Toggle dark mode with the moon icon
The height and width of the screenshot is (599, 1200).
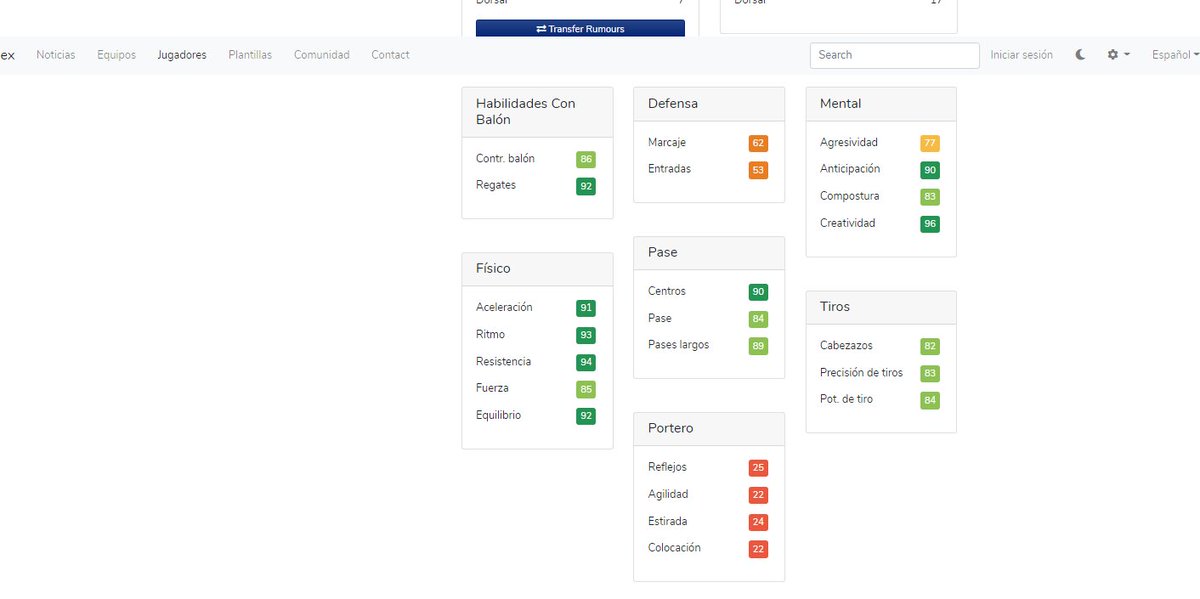[1081, 55]
